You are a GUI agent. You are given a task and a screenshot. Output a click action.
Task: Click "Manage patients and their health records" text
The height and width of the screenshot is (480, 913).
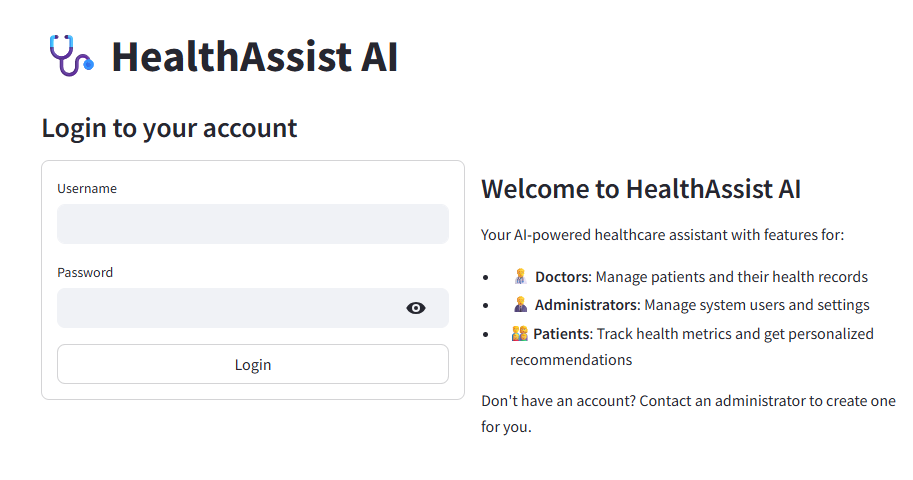(732, 277)
